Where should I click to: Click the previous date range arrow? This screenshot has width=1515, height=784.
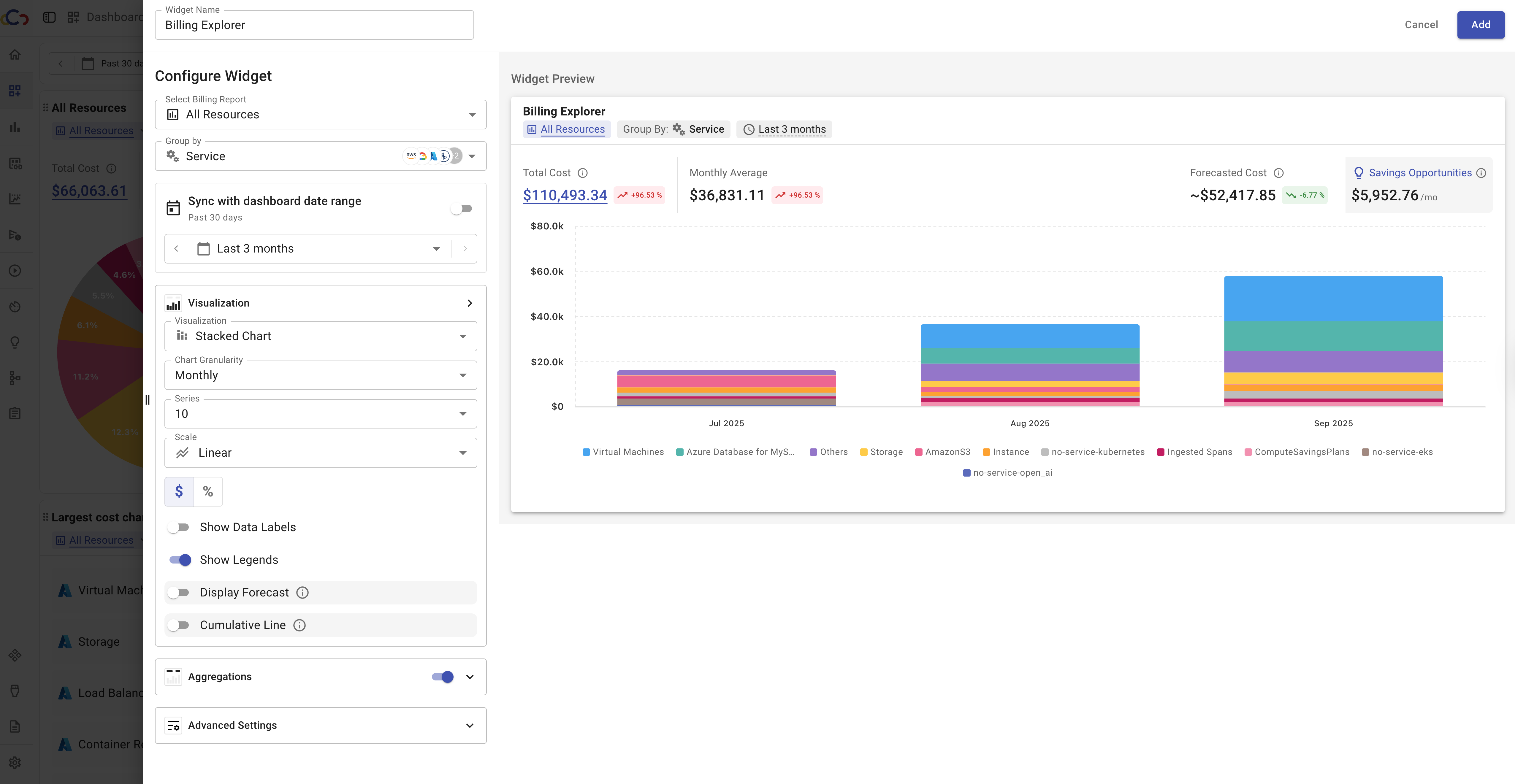coord(176,249)
